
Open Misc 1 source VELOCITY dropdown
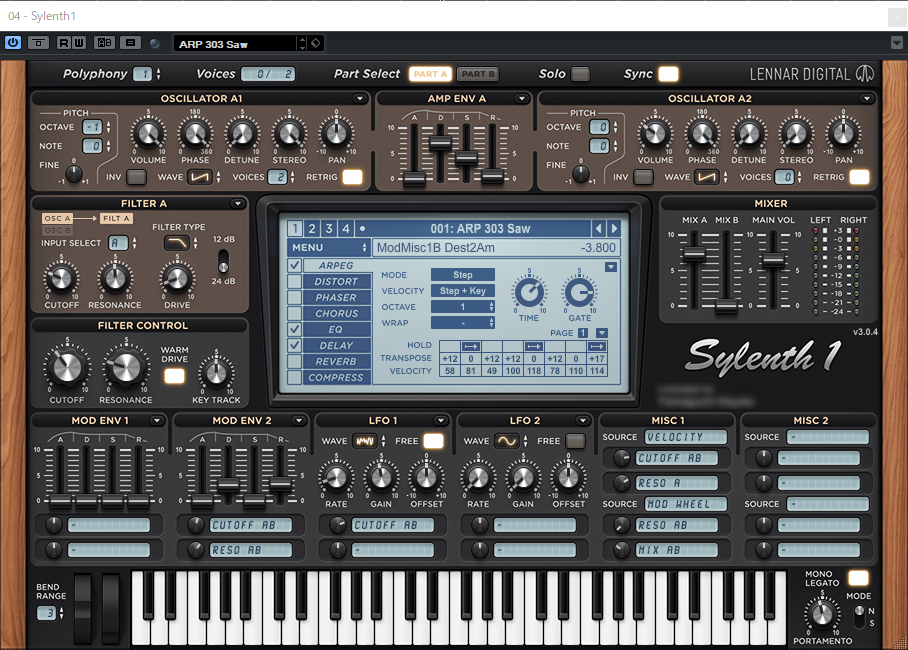[686, 437]
